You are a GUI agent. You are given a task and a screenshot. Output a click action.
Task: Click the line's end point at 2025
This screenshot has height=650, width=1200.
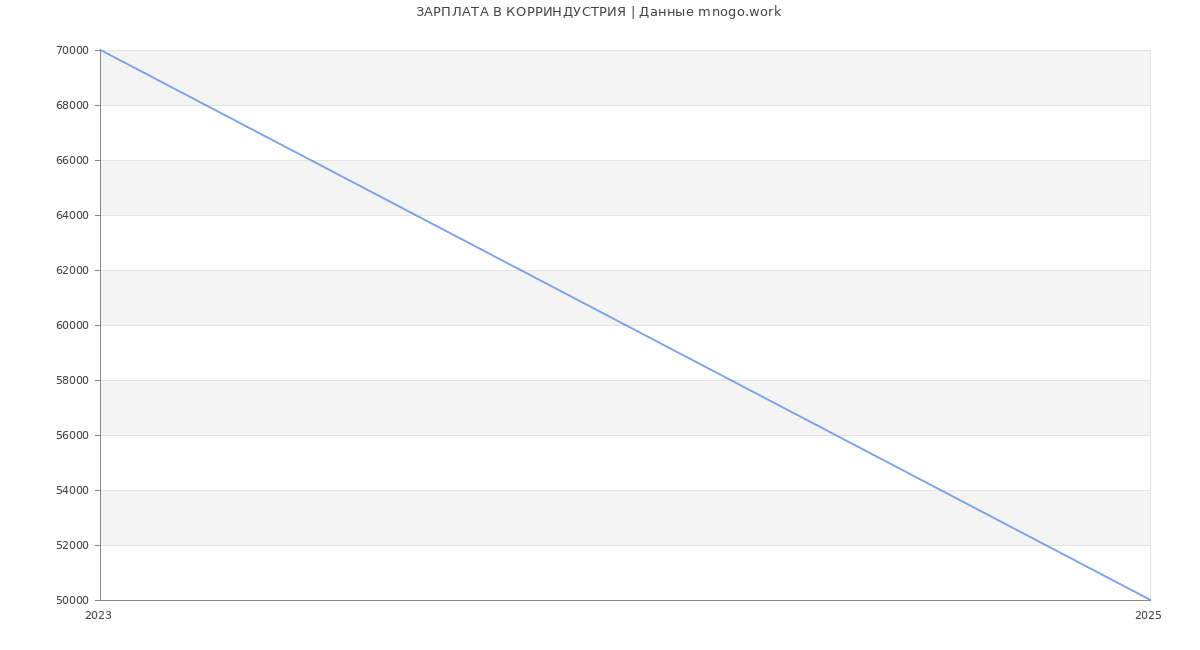pos(1150,600)
